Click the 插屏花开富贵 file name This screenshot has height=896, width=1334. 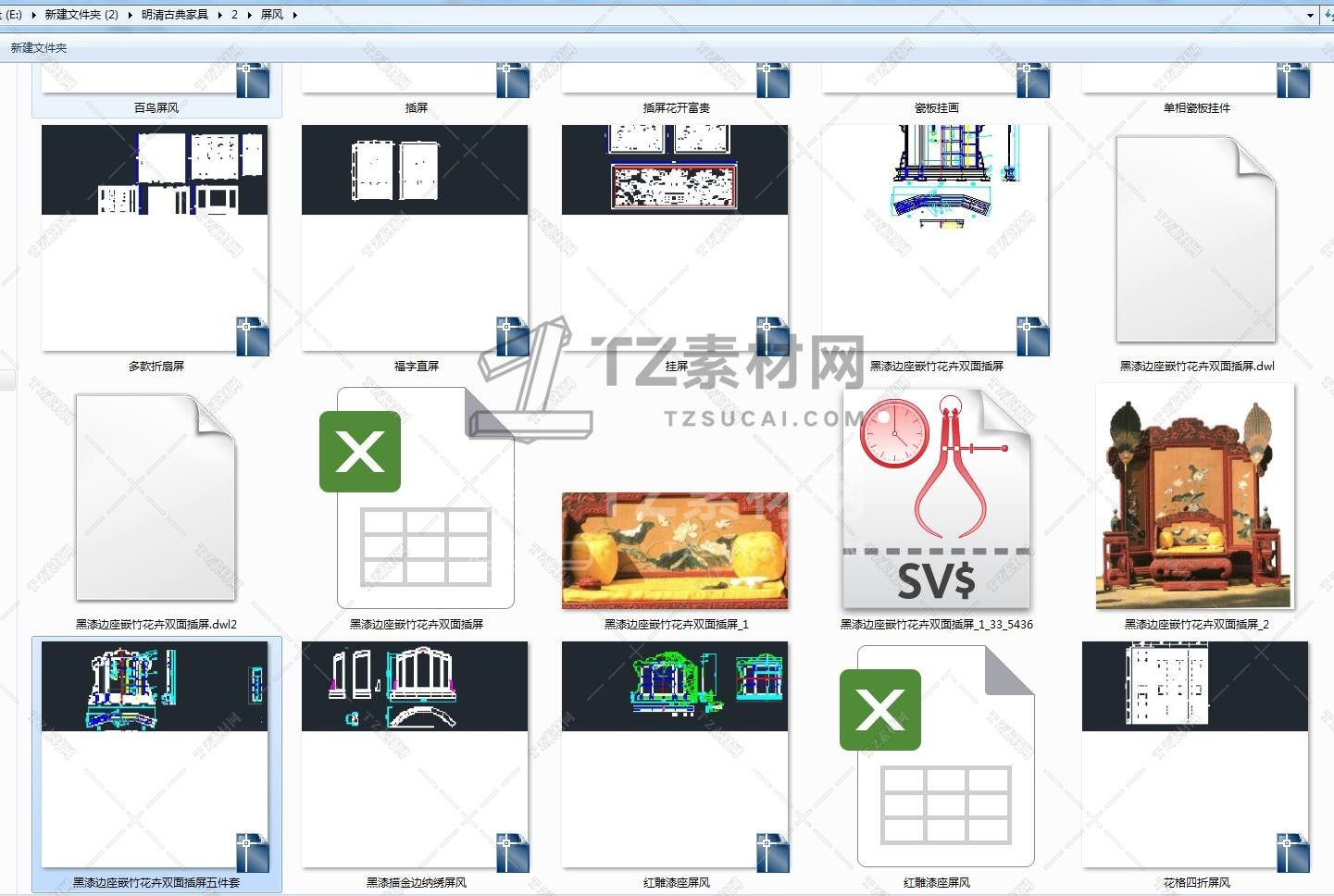677,108
